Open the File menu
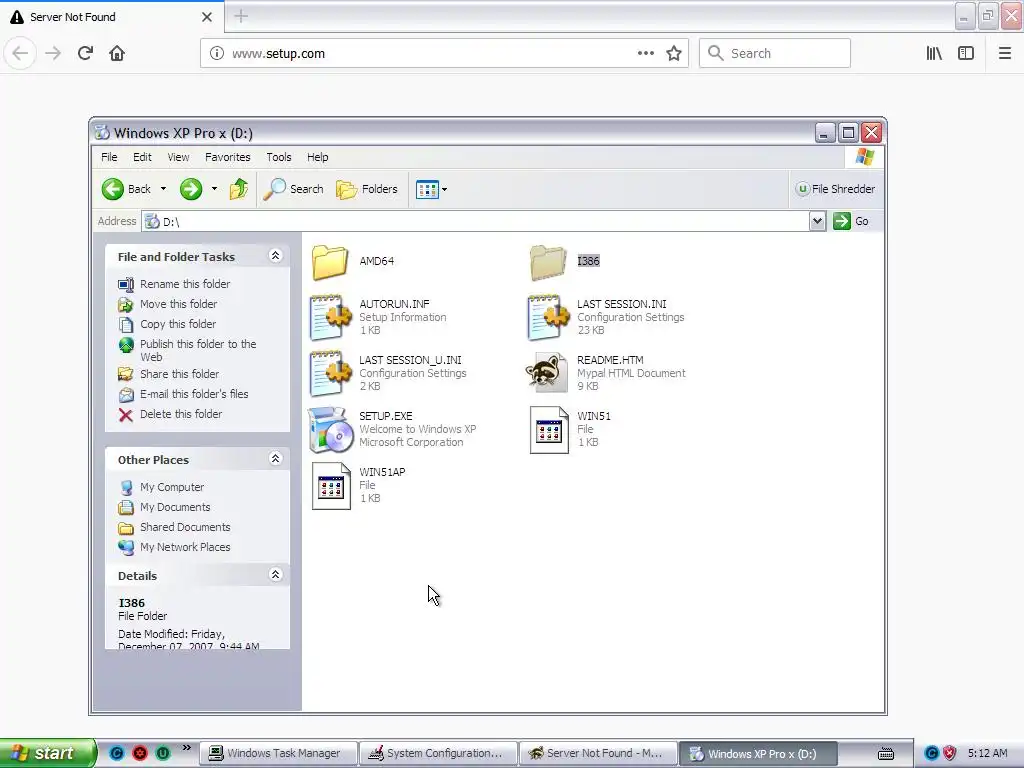The image size is (1024, 768). pos(109,157)
